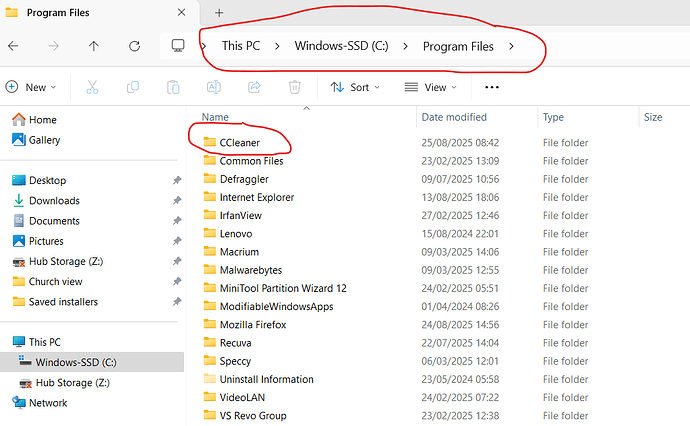Open the New item dropdown
Viewport: 690px width, 426px height.
click(31, 87)
